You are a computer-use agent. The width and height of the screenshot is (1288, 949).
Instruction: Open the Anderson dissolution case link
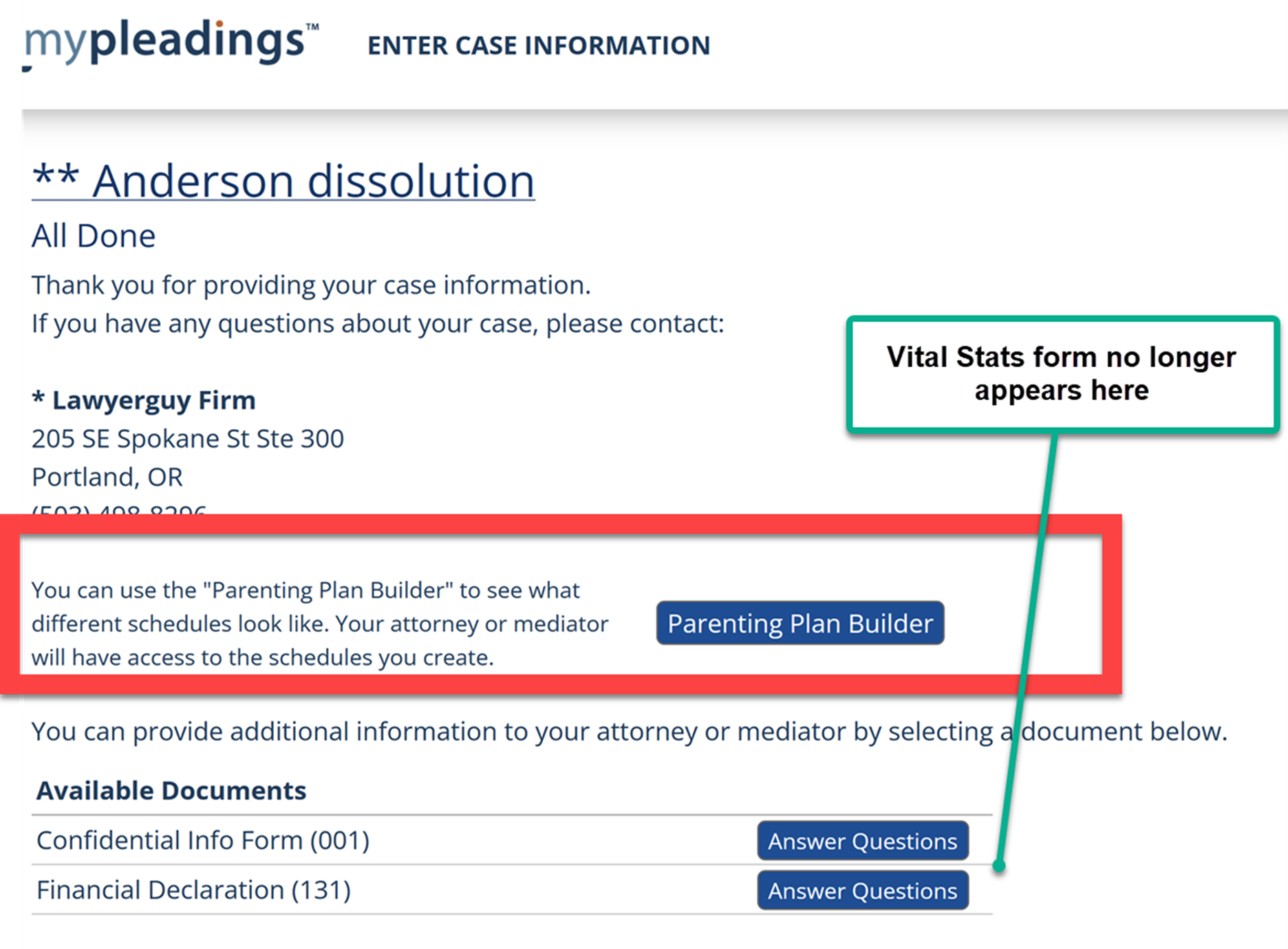283,182
